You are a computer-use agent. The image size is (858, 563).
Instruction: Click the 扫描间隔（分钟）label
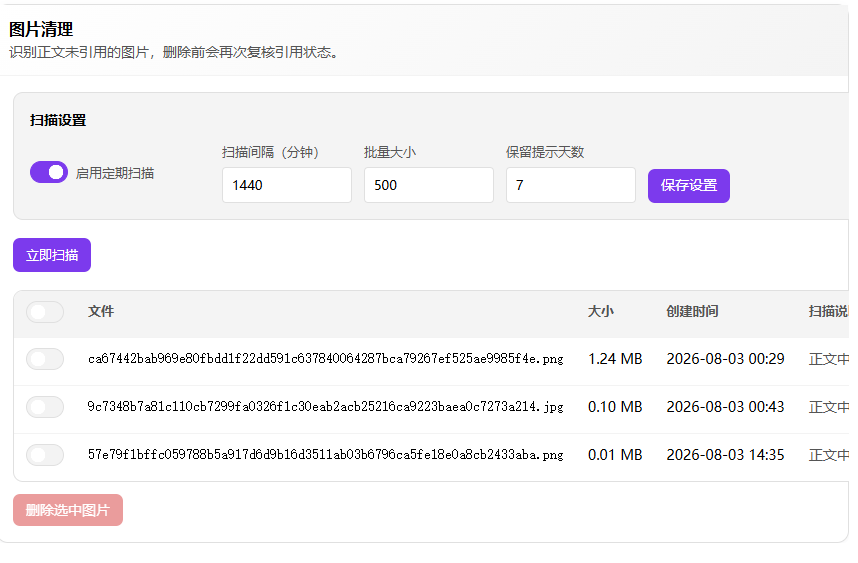[x=270, y=152]
